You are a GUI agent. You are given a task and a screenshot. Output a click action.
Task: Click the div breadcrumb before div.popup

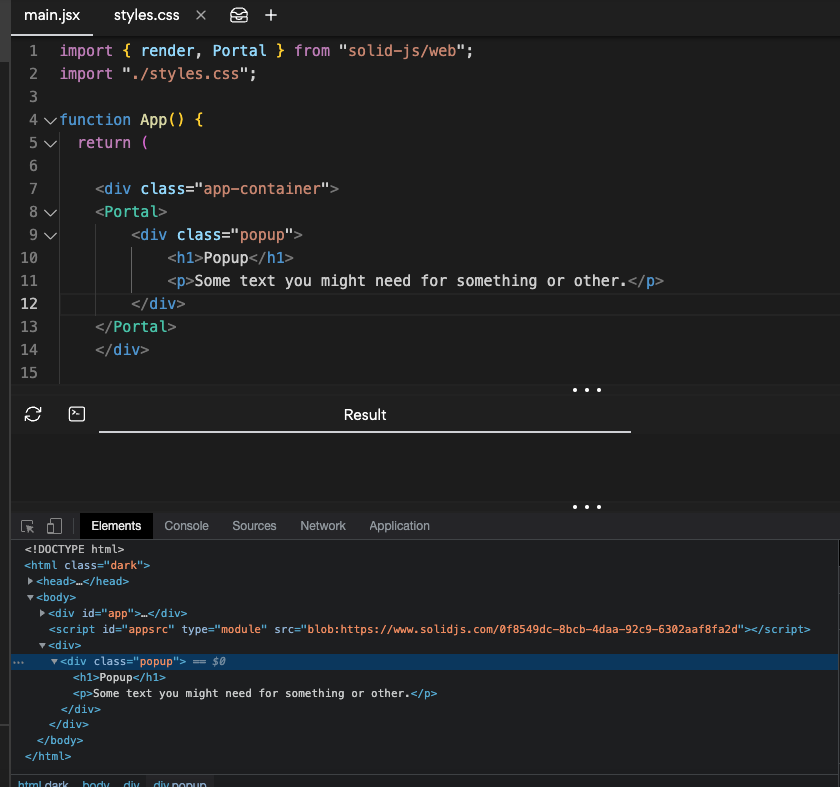click(131, 783)
